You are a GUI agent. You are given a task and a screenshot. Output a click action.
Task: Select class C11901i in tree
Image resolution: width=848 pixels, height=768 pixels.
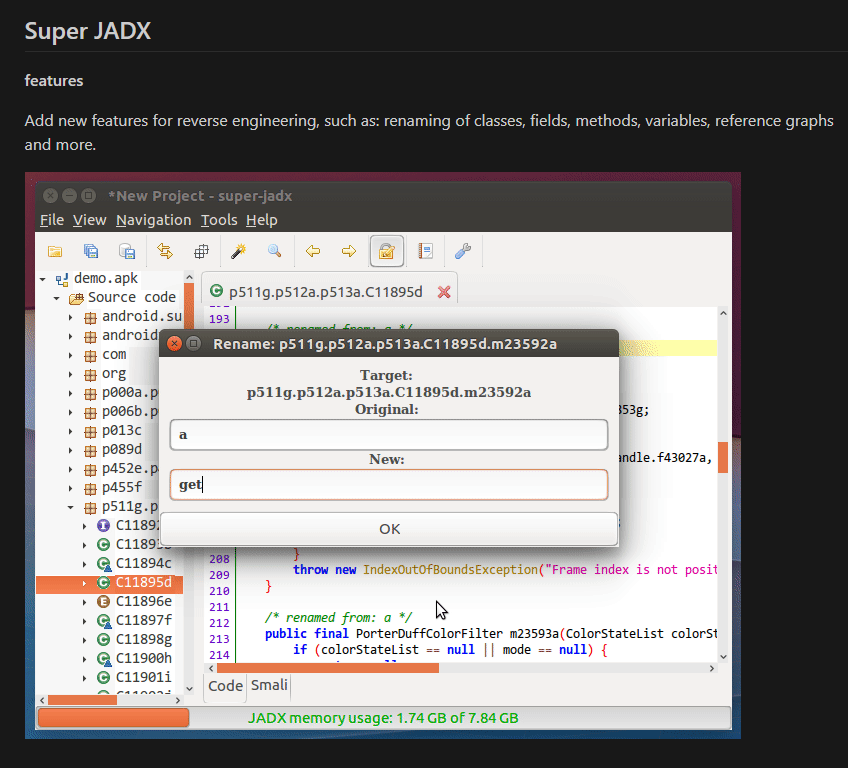coord(143,677)
